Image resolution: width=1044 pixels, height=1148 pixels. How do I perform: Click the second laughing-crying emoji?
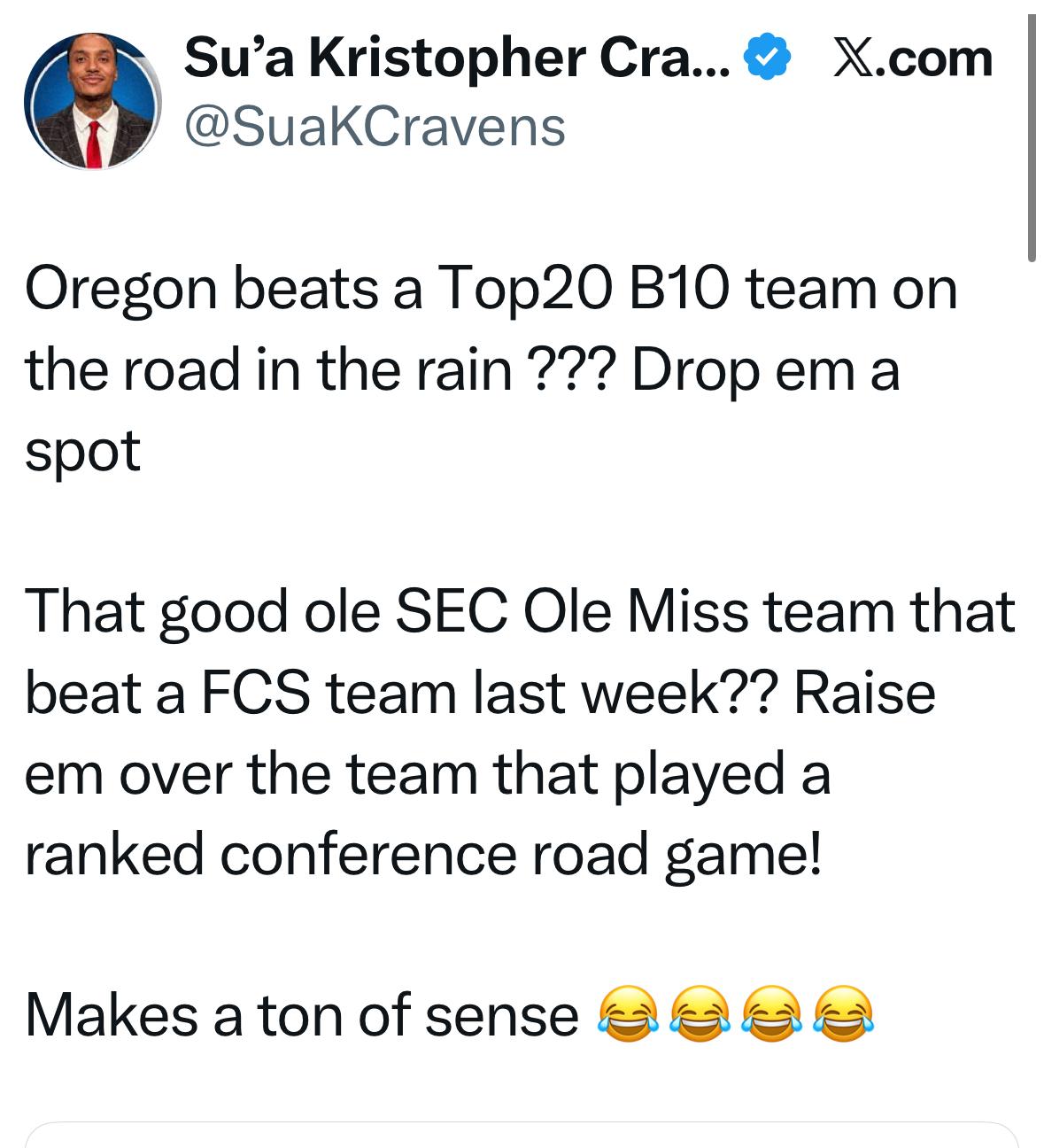[x=700, y=1013]
